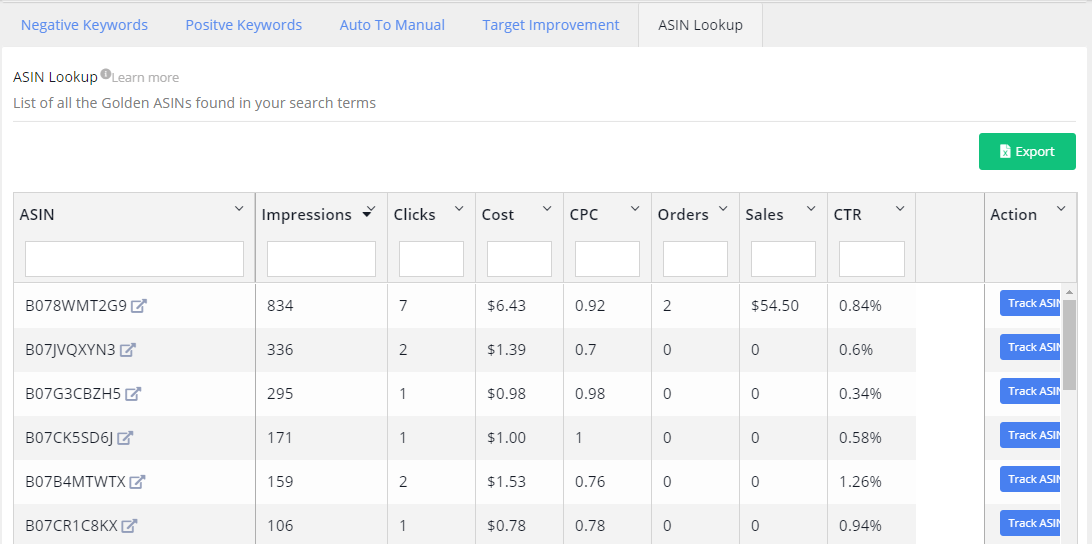Click the Impressions filter input field
The image size is (1092, 544).
(x=321, y=259)
